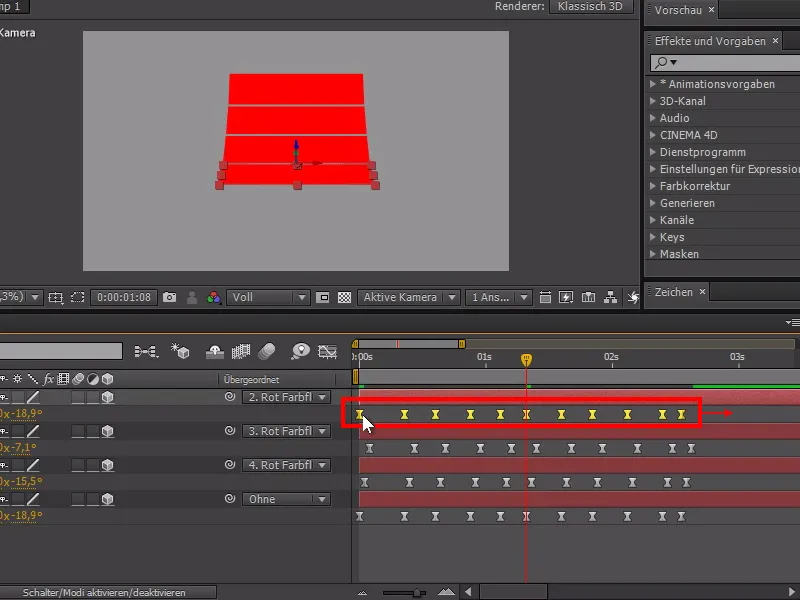Click the parent pick whip beside Ohne
Viewport: 800px width, 600px height.
pyautogui.click(x=230, y=498)
